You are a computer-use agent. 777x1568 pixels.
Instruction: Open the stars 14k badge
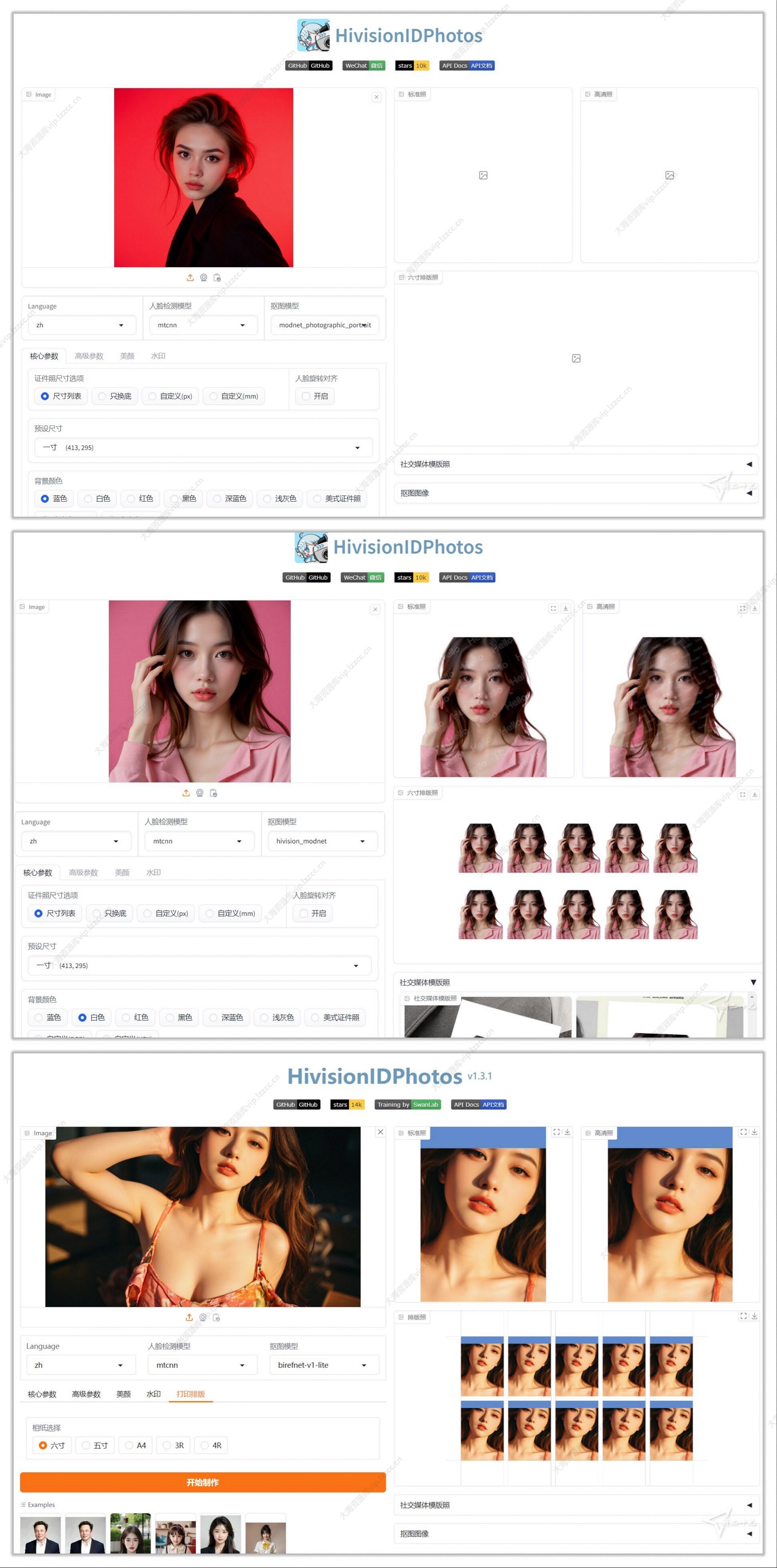(347, 1104)
